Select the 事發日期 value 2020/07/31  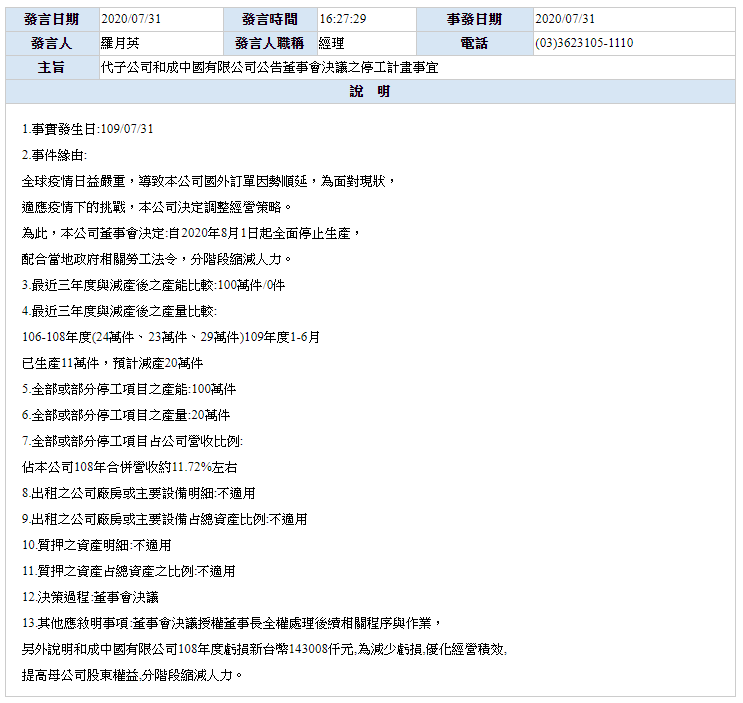coord(565,19)
